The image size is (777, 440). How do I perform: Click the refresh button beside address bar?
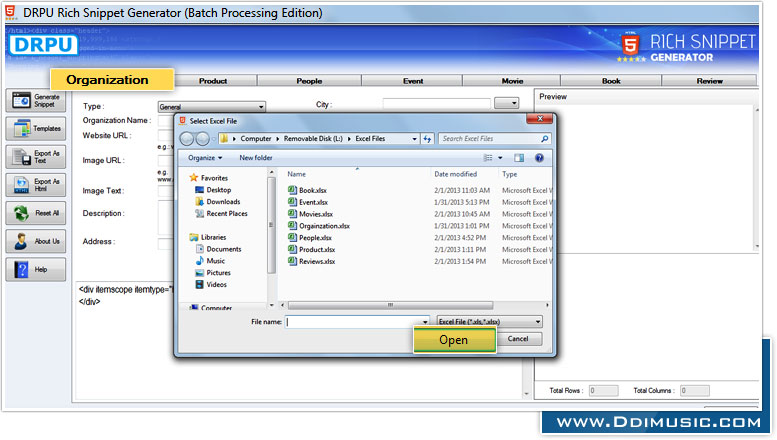427,139
